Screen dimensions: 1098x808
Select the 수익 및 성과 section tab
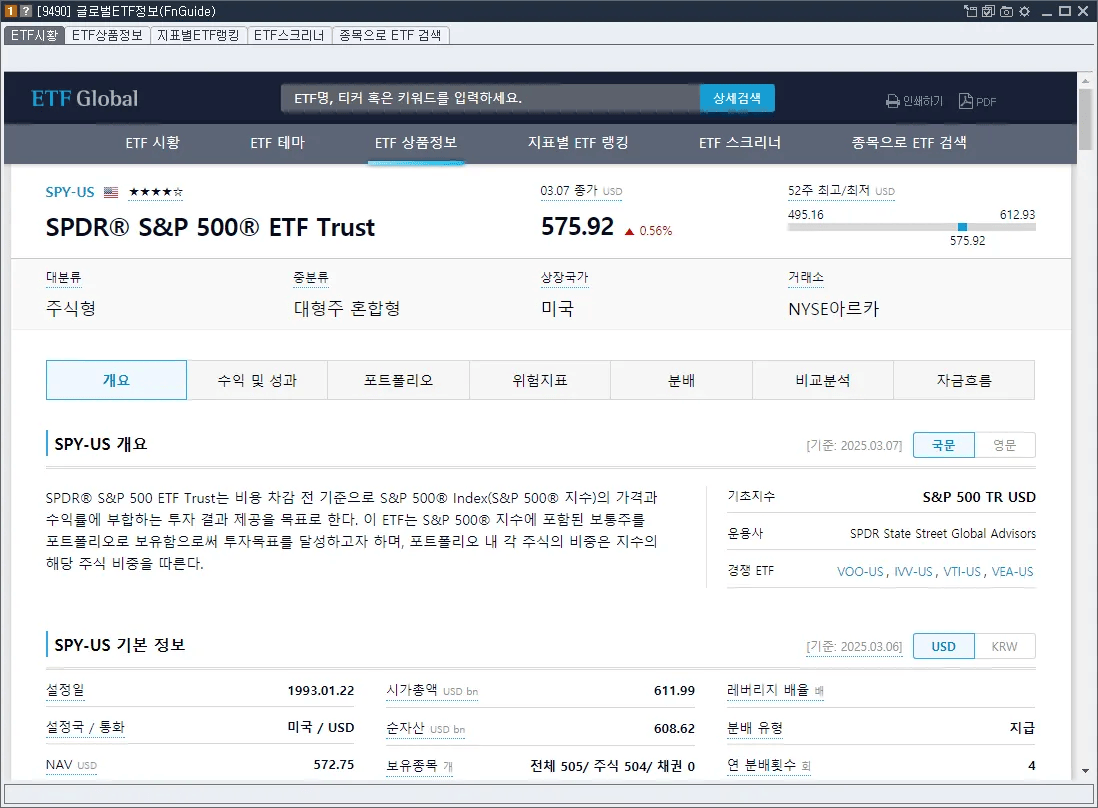point(257,380)
